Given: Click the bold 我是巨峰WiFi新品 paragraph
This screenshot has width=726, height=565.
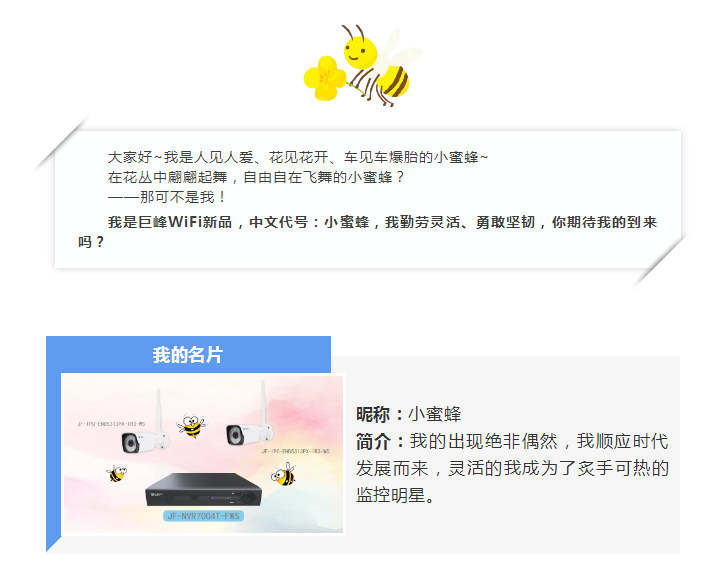Looking at the screenshot, I should (368, 232).
